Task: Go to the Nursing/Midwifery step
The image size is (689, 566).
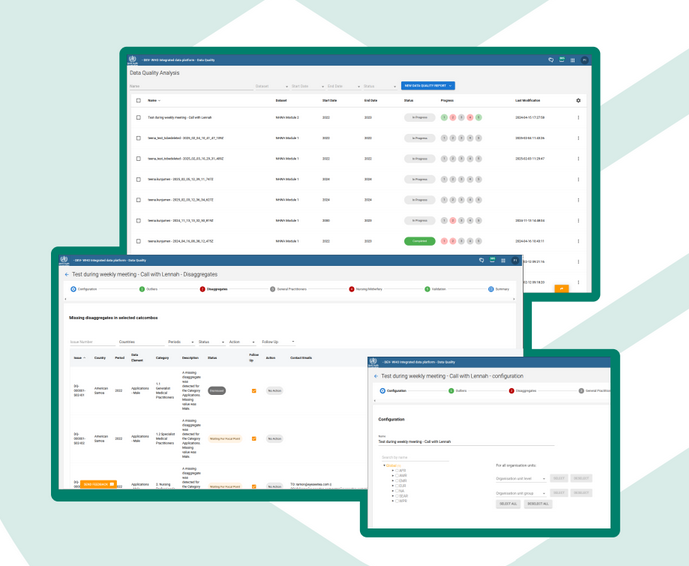Action: pos(366,289)
